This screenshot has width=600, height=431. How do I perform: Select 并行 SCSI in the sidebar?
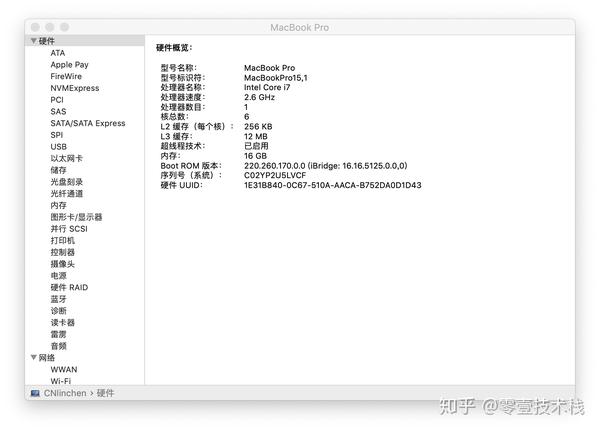(x=69, y=229)
